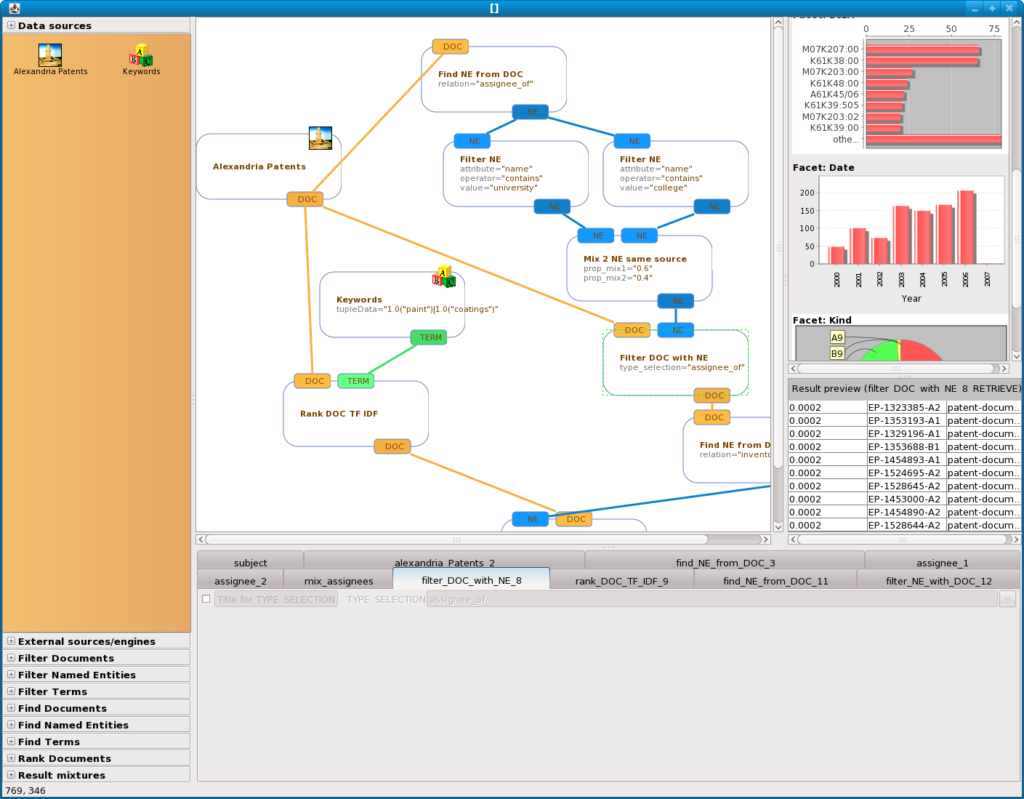
Task: Click NE input port of university Filter NE
Action: point(472,141)
